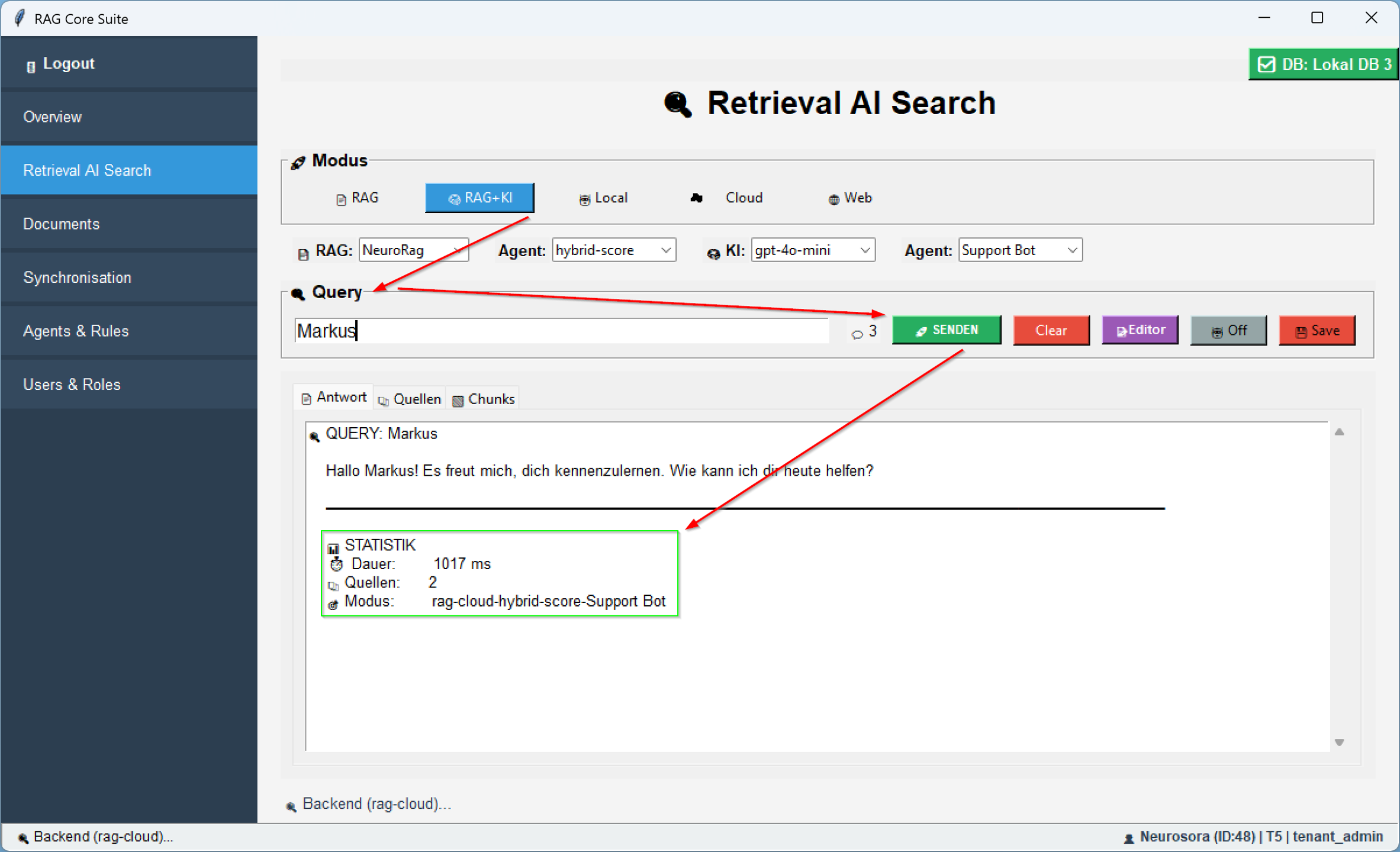This screenshot has height=852, width=1400.
Task: Select the RAG mode option
Action: [357, 198]
